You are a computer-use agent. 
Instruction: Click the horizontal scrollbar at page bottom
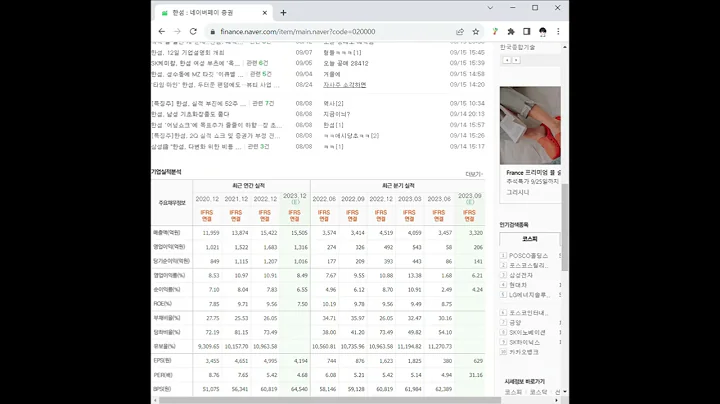click(x=330, y=400)
